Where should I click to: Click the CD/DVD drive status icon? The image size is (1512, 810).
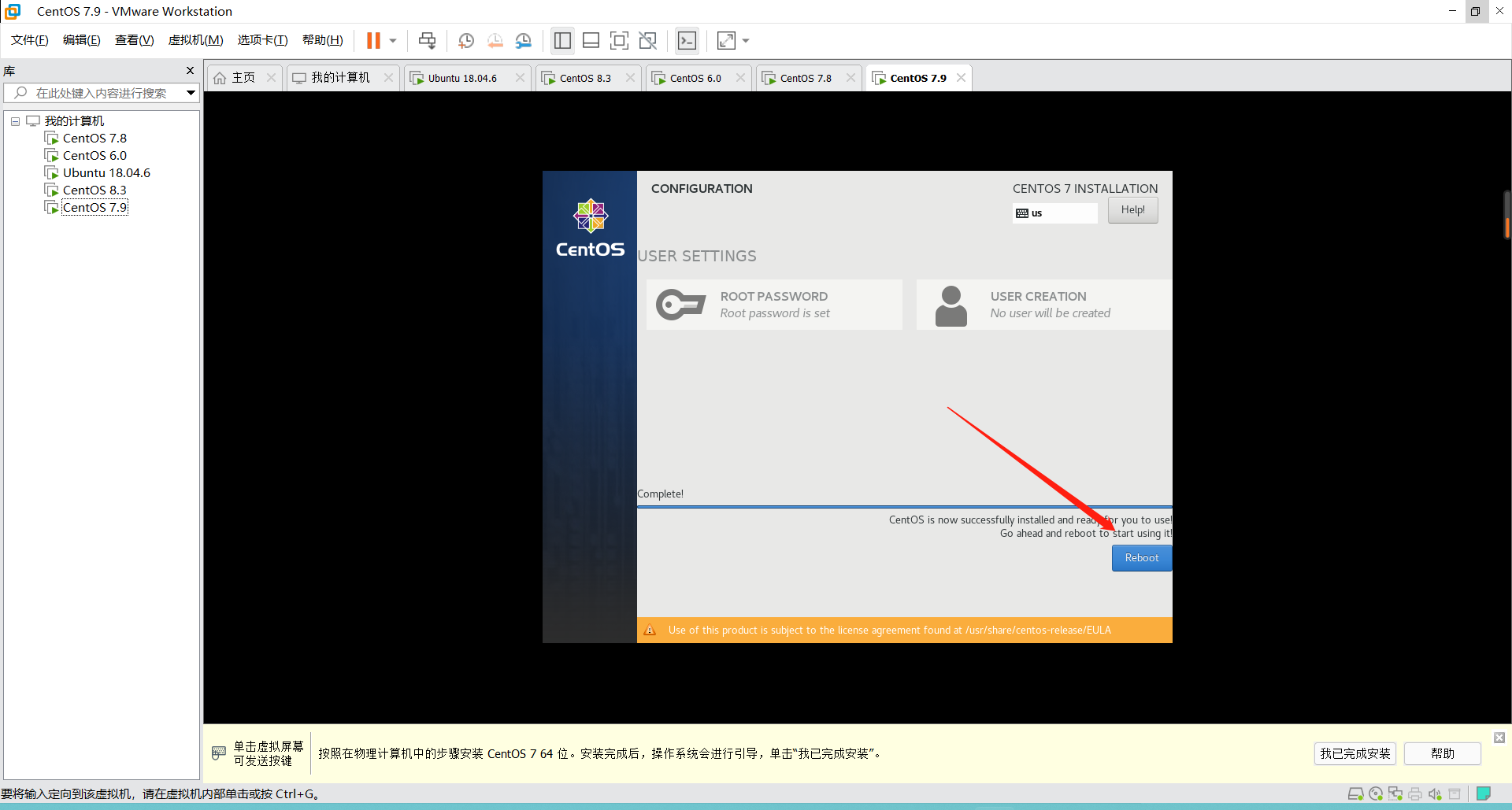(1376, 793)
